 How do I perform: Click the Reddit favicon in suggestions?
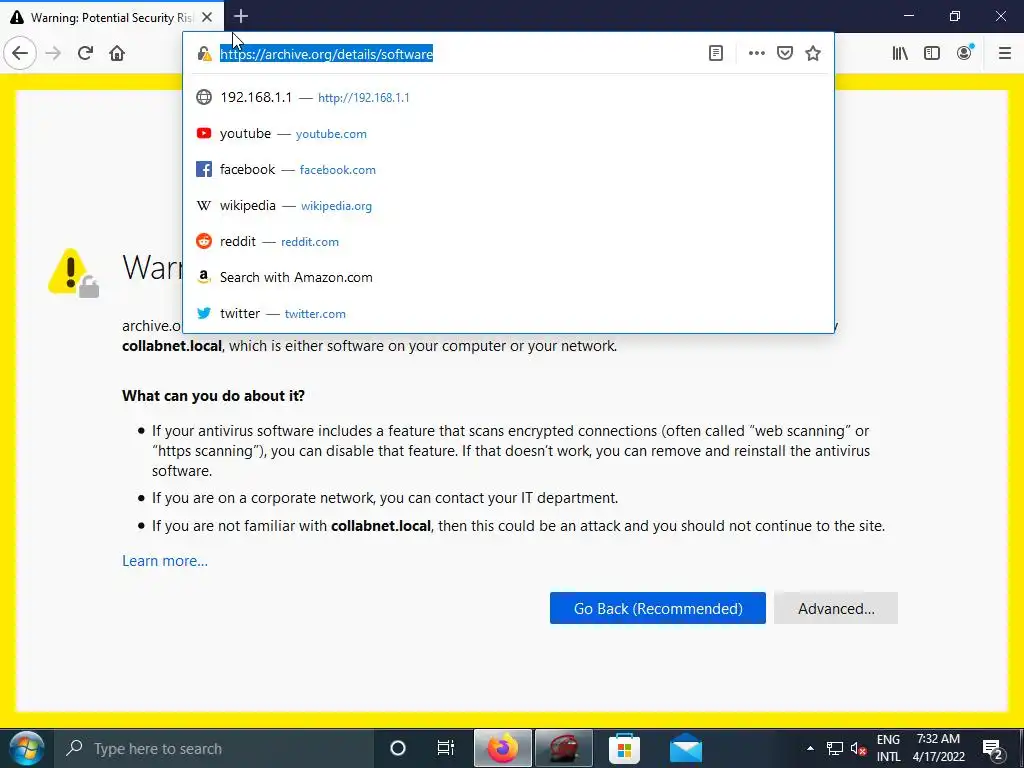pos(204,241)
